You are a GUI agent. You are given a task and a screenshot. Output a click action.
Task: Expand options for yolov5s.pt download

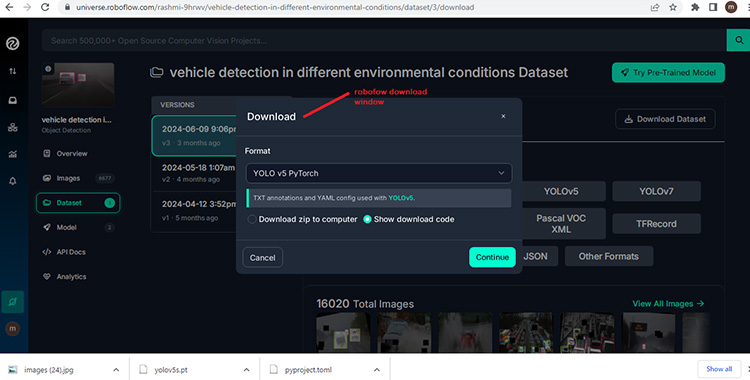click(246, 369)
